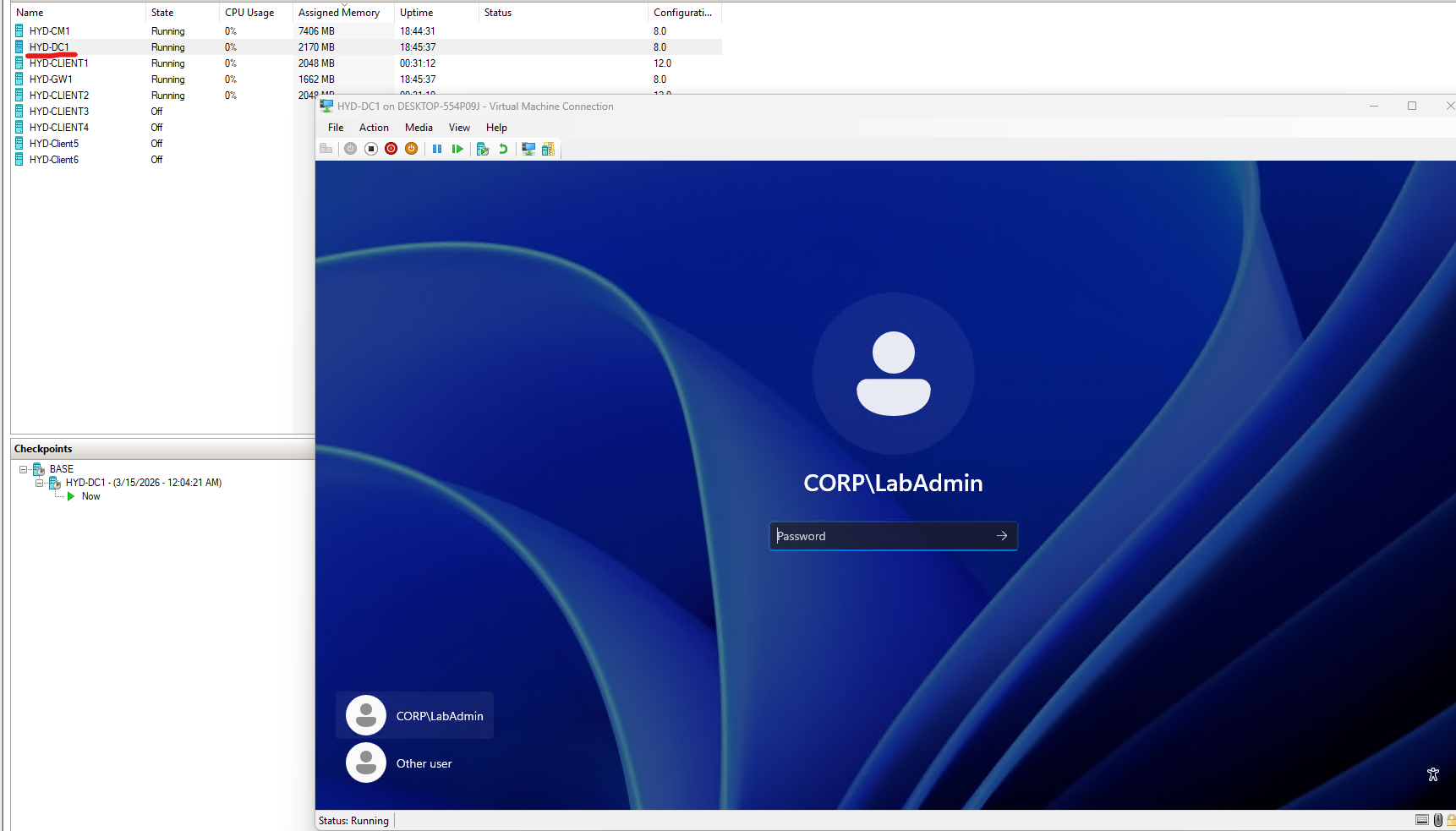Click the green Now arrow icon
The width and height of the screenshot is (1456, 831).
click(71, 496)
